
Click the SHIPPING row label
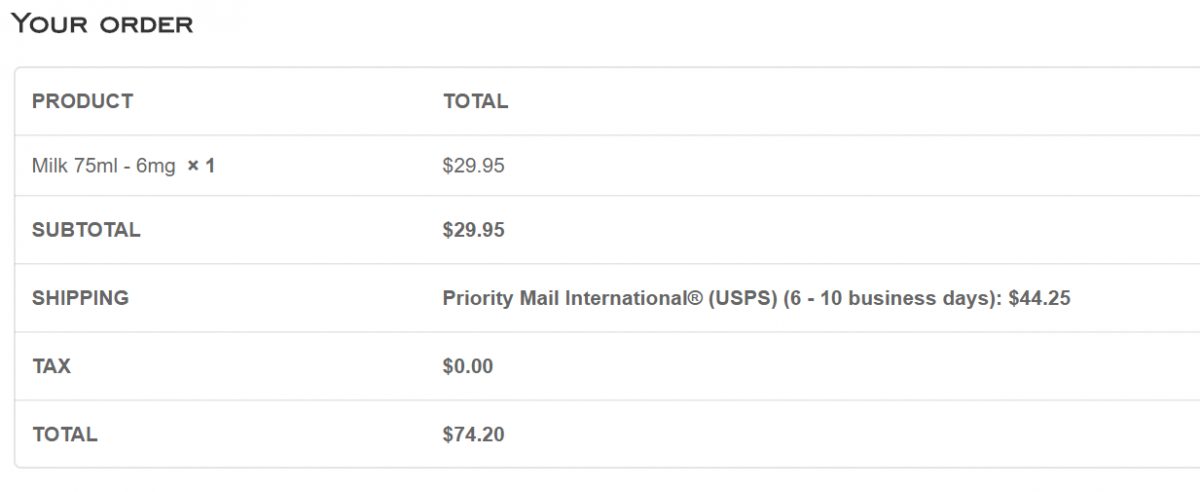[80, 298]
